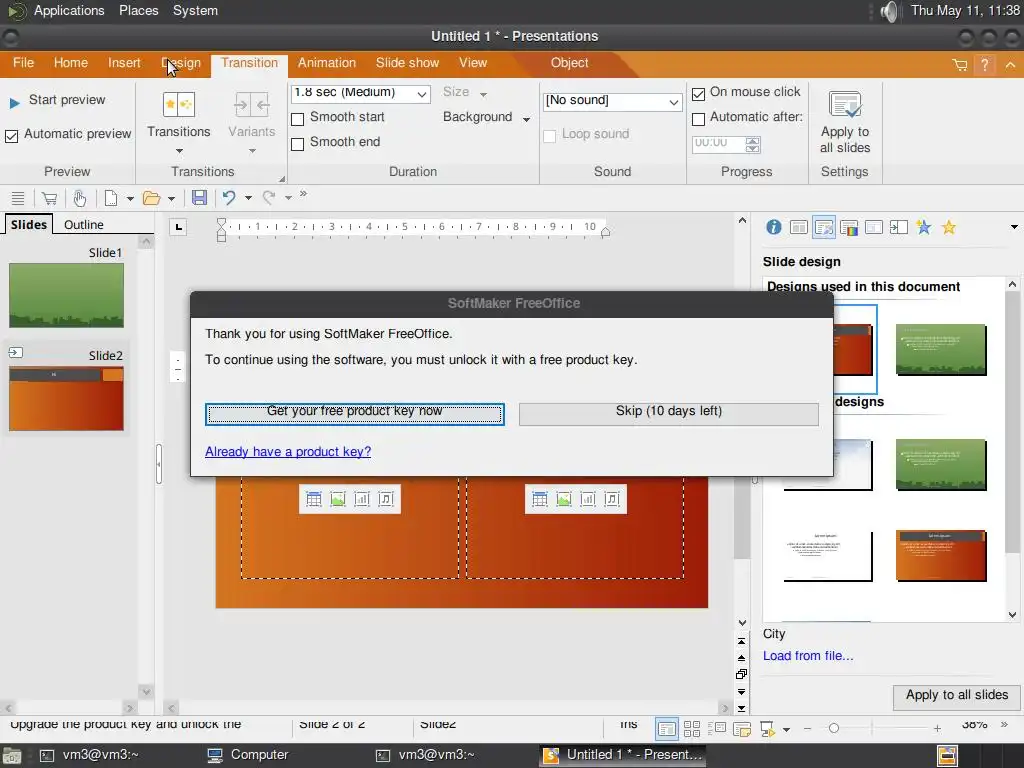Image resolution: width=1024 pixels, height=768 pixels.
Task: Open the dropdown arrow next to new document
Action: pos(130,198)
